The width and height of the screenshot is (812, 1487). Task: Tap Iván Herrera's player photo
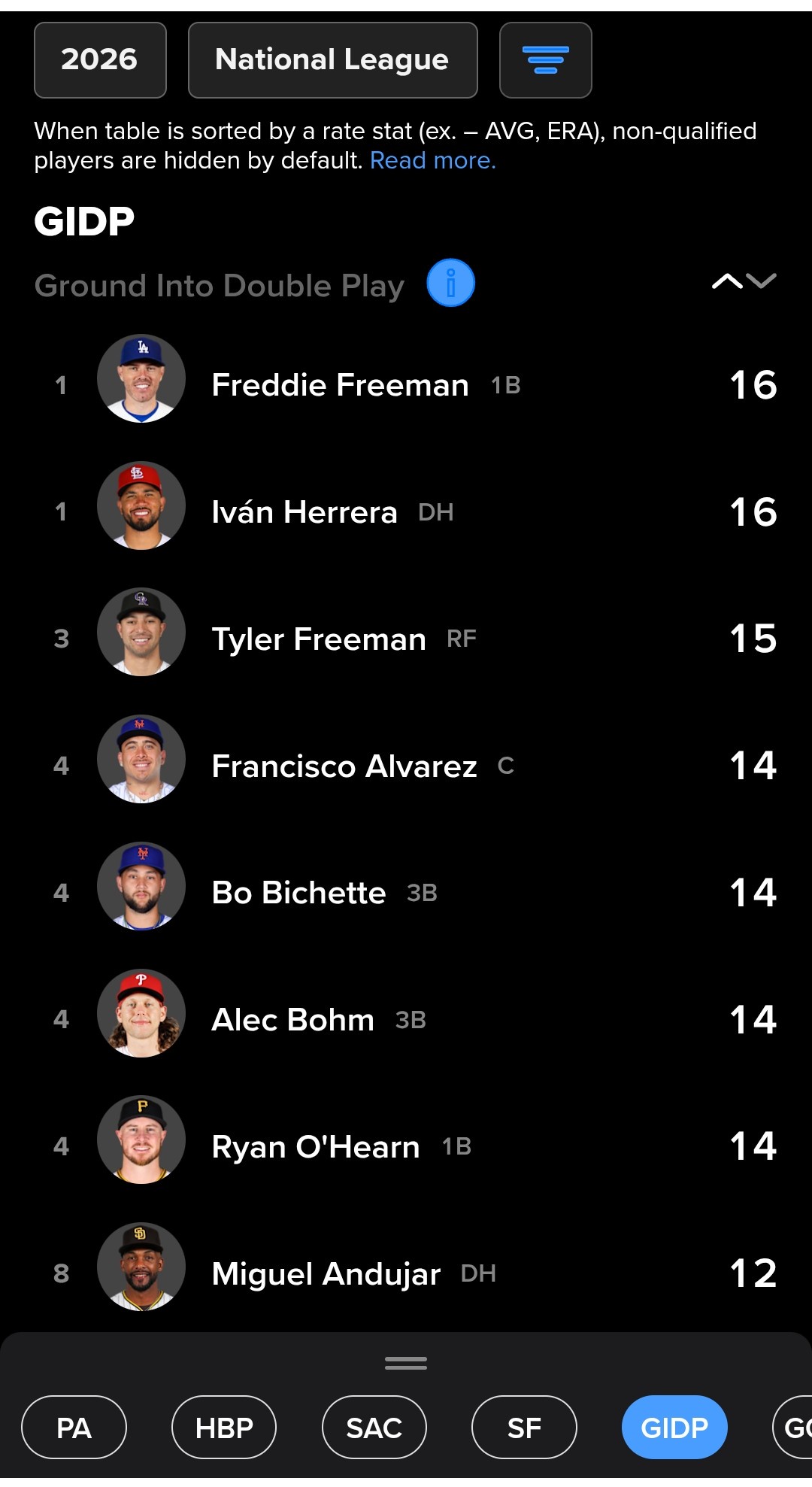pyautogui.click(x=141, y=505)
